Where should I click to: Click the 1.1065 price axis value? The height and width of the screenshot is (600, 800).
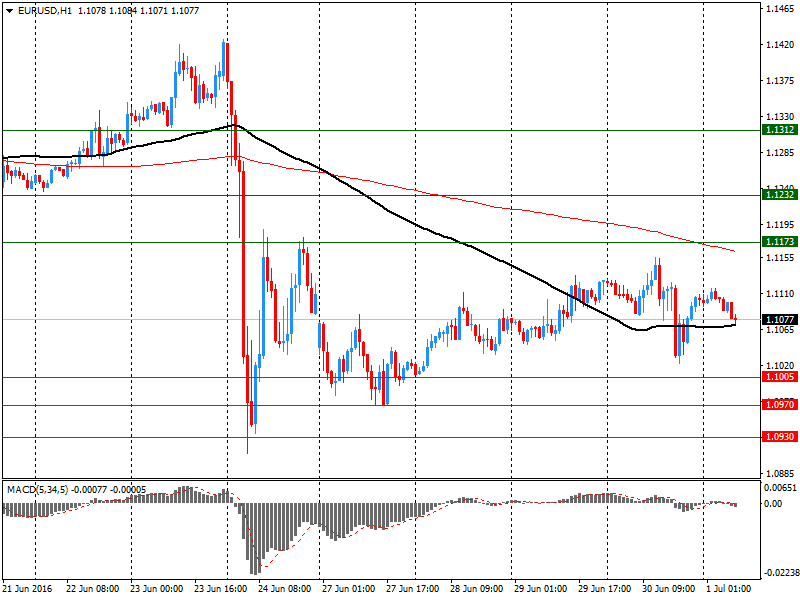pos(780,330)
